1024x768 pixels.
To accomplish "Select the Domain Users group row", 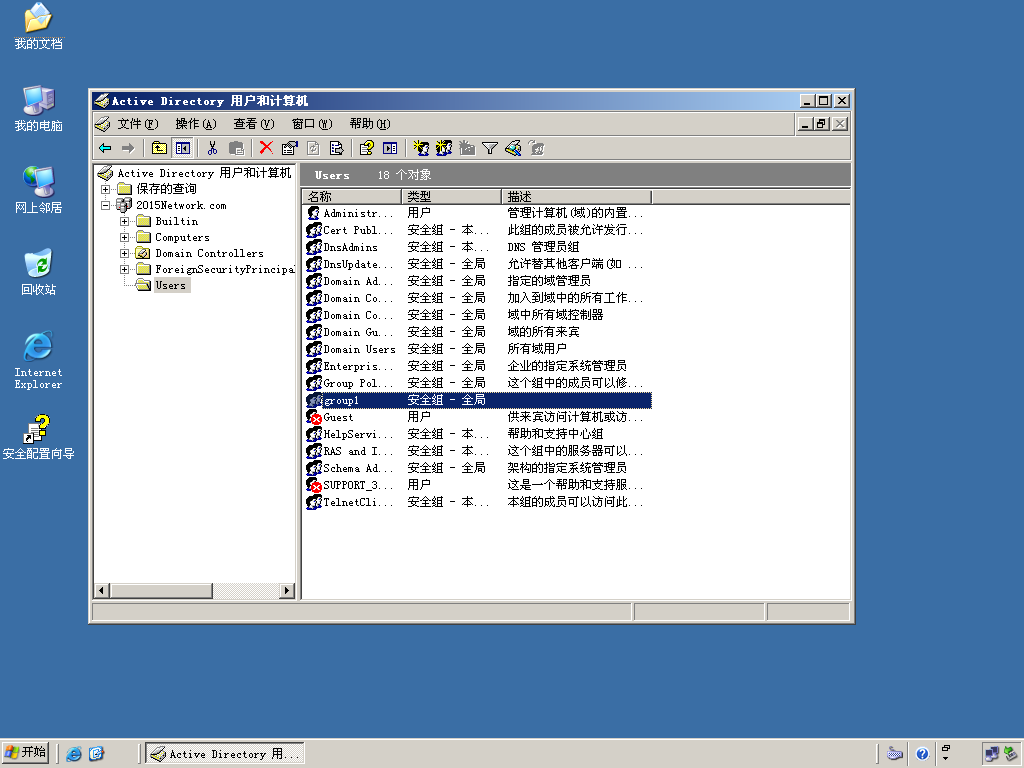I will [478, 349].
